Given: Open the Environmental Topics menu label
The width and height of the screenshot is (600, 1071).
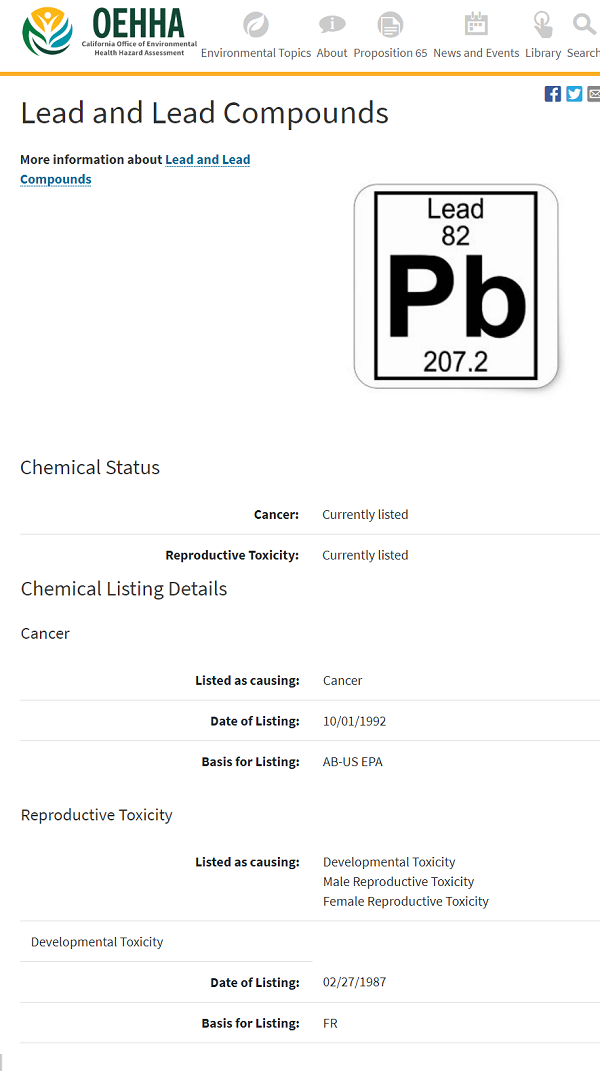Looking at the screenshot, I should [256, 53].
